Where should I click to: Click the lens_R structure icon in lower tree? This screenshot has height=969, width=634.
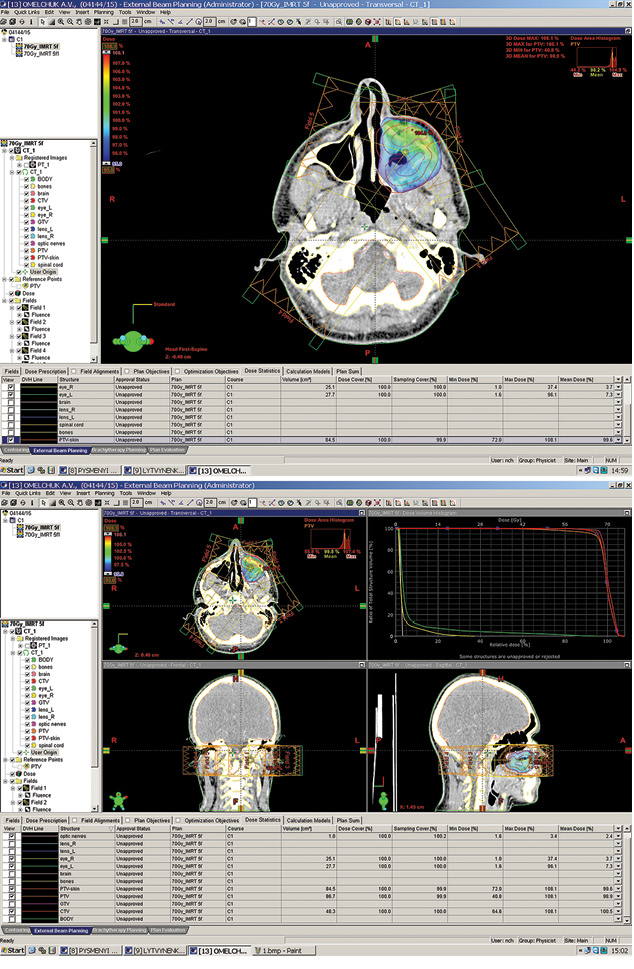pos(33,717)
